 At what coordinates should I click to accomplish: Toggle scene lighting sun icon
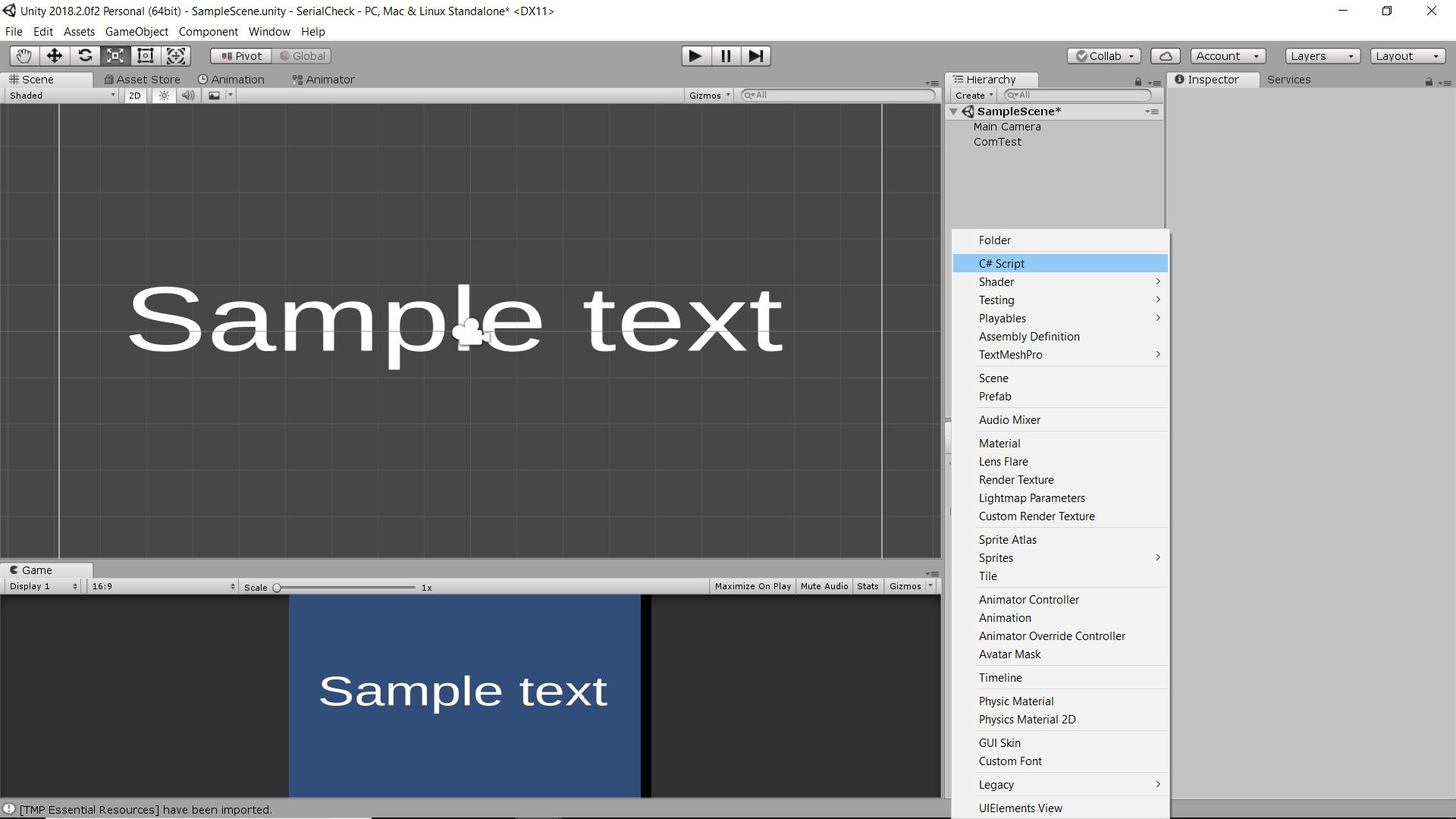(164, 96)
